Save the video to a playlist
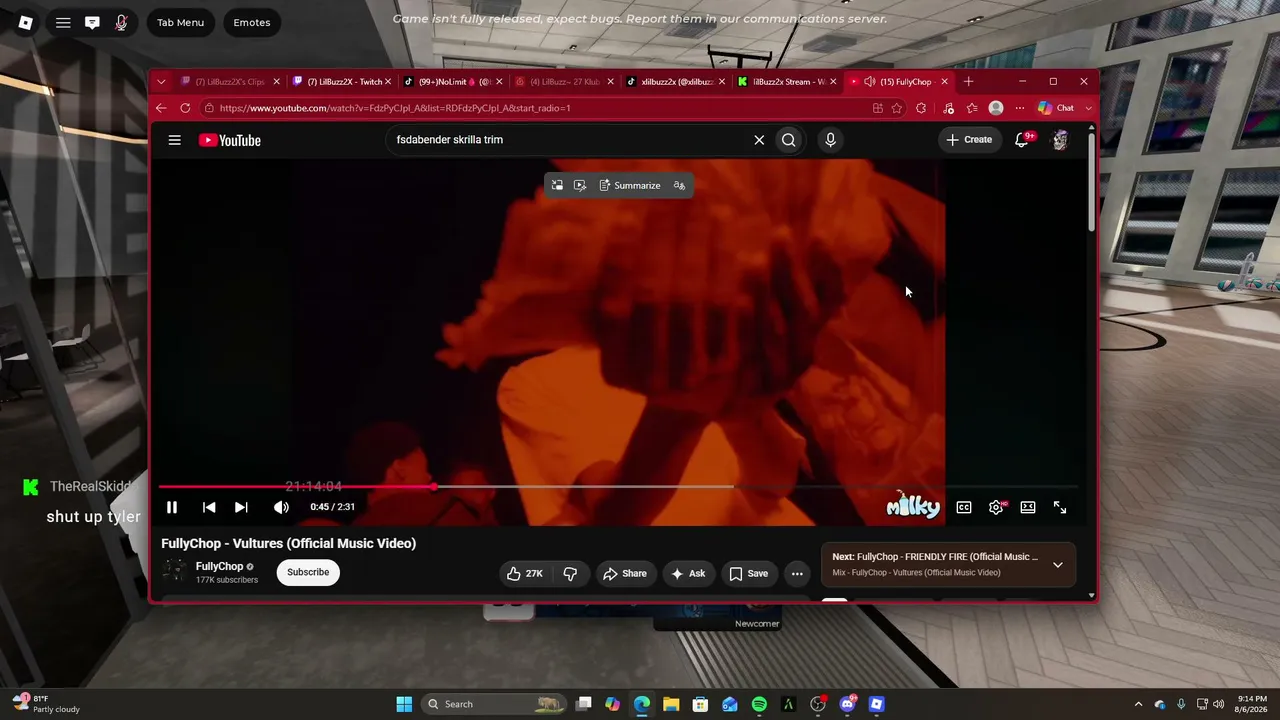Viewport: 1280px width, 720px height. 748,573
